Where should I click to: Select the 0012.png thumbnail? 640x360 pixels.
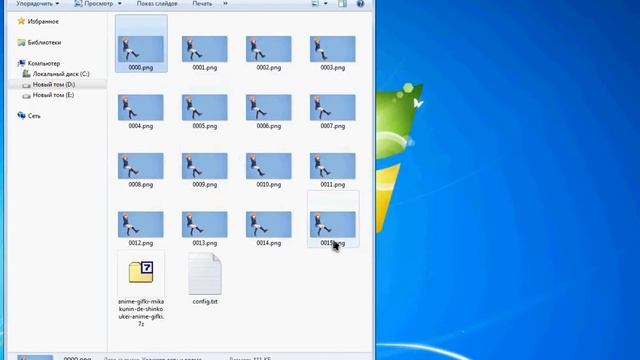pyautogui.click(x=141, y=224)
